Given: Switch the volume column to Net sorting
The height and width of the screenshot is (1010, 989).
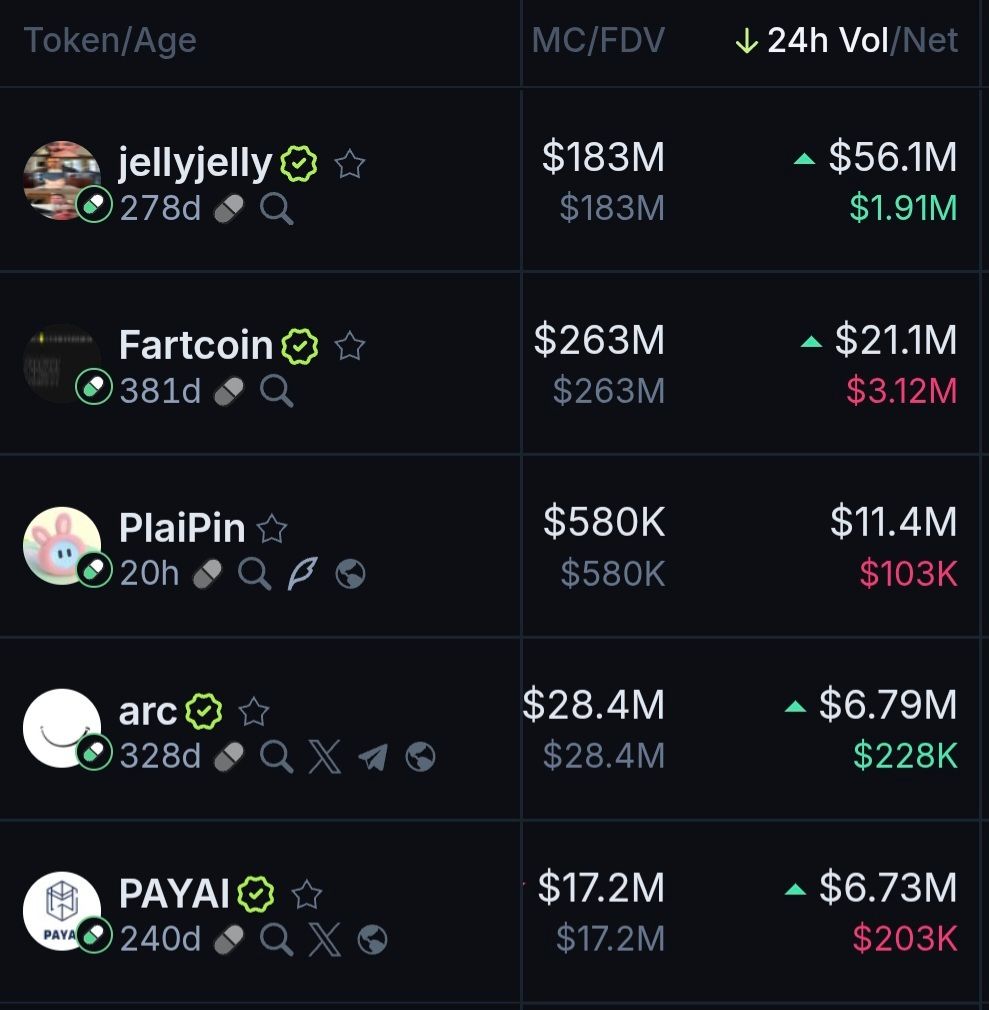Looking at the screenshot, I should (932, 41).
